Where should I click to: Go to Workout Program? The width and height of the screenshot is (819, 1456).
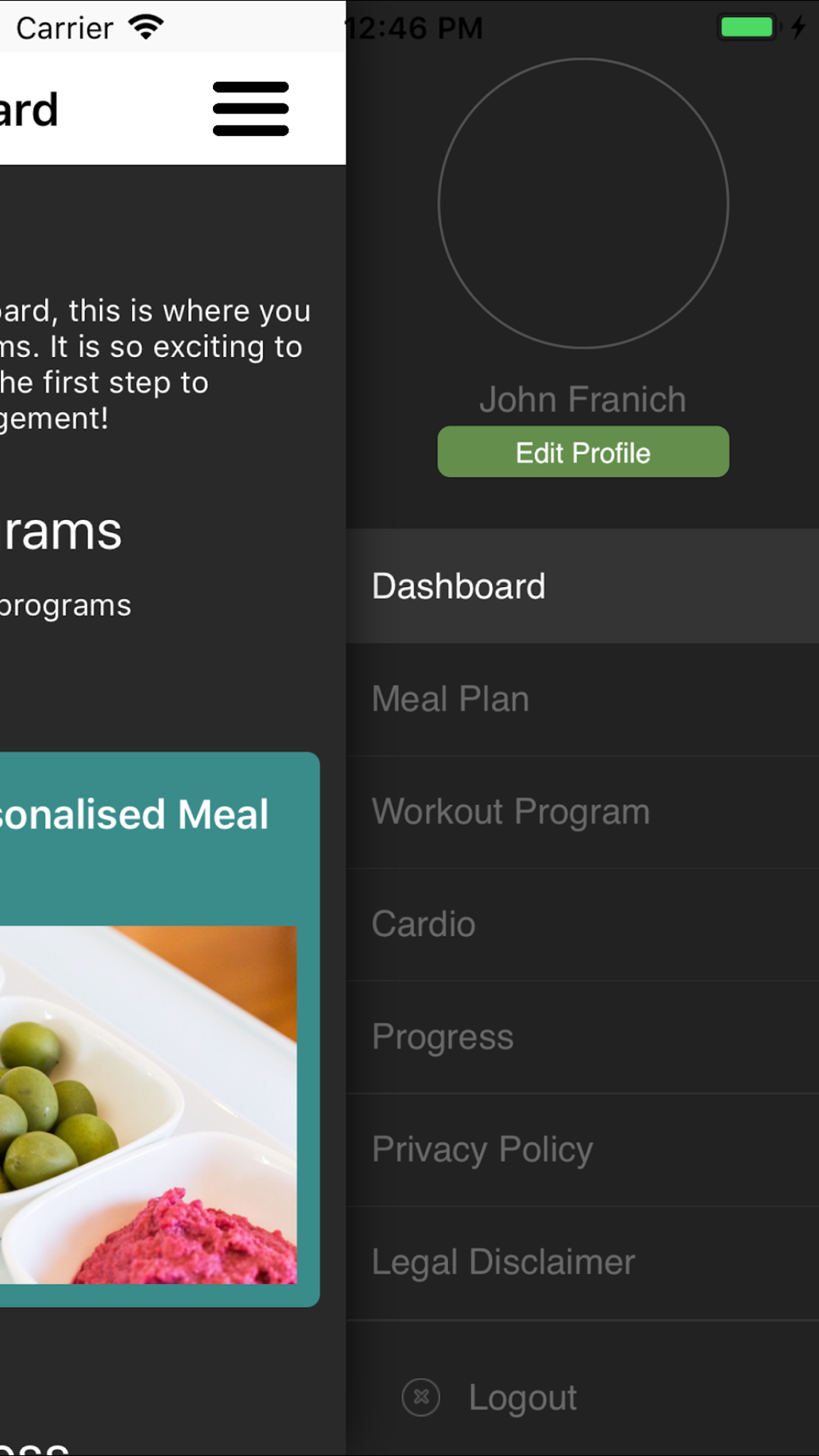[x=582, y=812]
